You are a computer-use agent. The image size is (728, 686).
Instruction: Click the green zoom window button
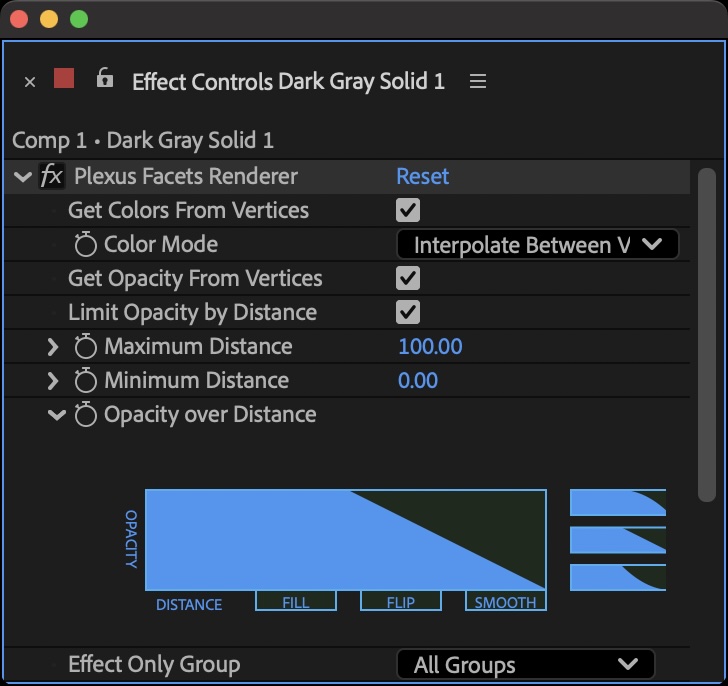pyautogui.click(x=79, y=19)
